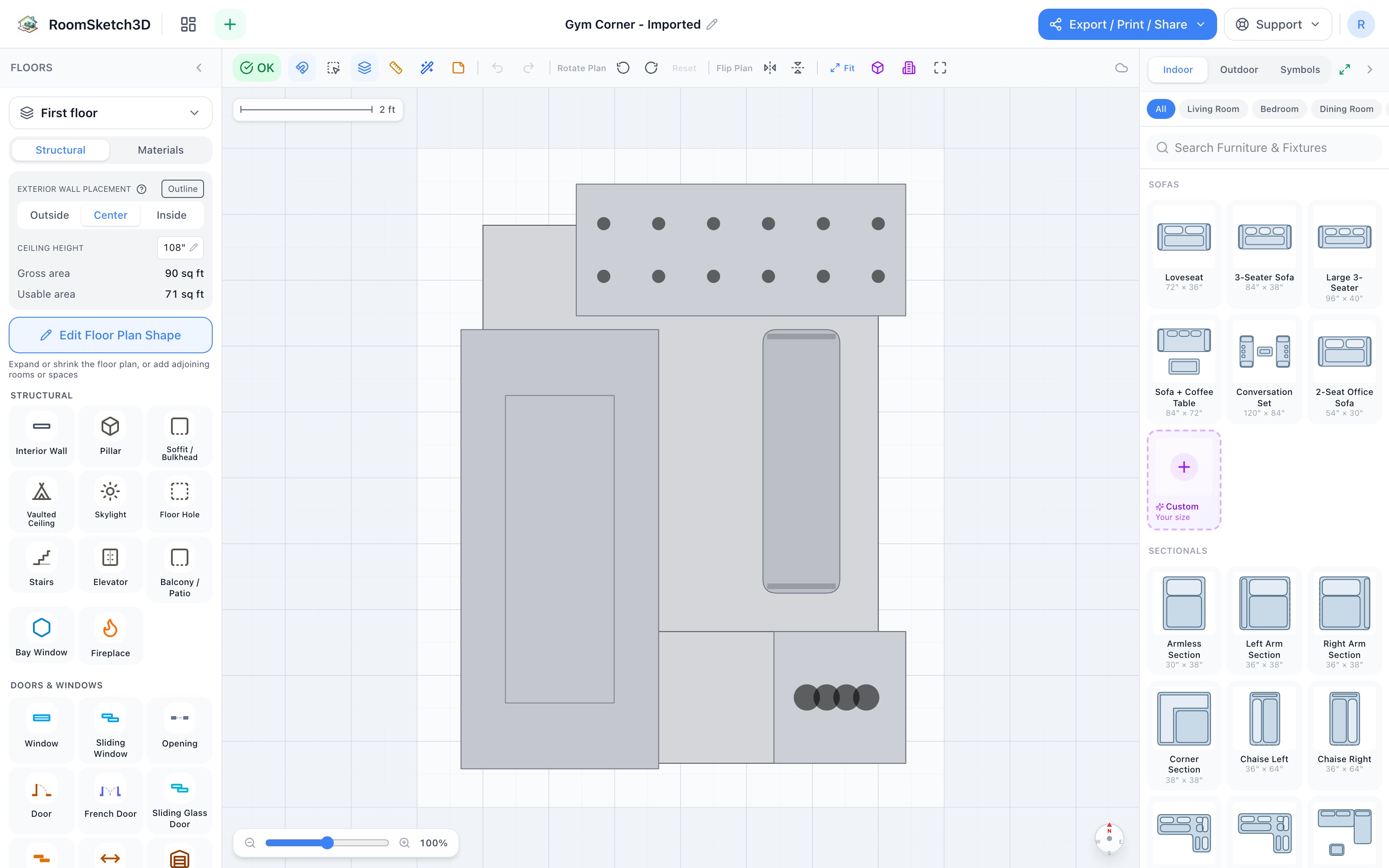The width and height of the screenshot is (1389, 868).
Task: Click the green plus new project button
Action: click(x=230, y=24)
